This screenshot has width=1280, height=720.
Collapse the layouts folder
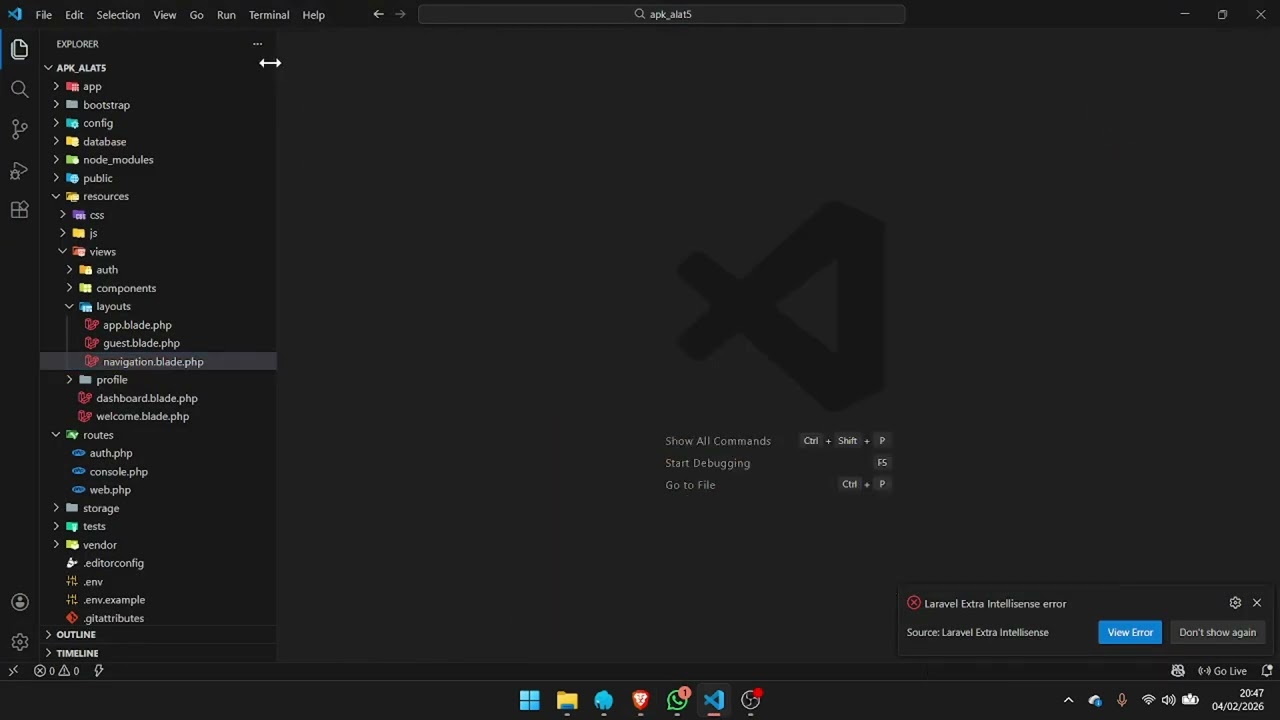(158, 306)
